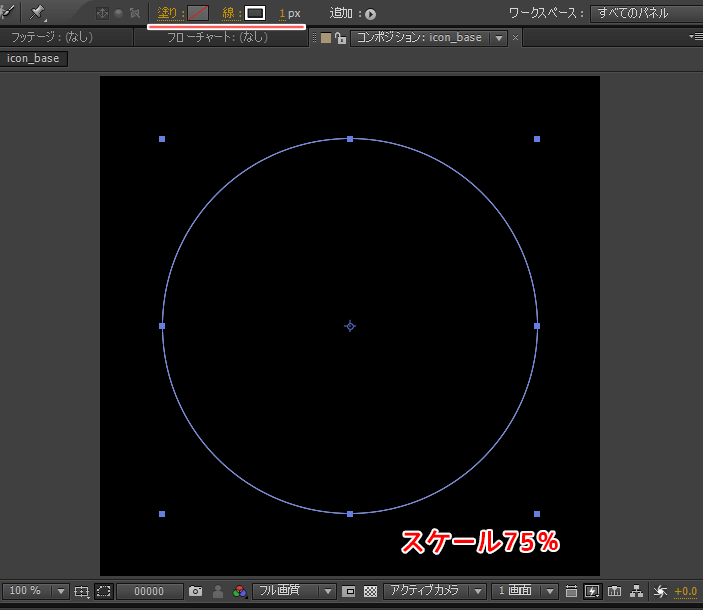This screenshot has height=610, width=703.
Task: Open the workspace dropdown すべてのパネル
Action: click(x=645, y=14)
